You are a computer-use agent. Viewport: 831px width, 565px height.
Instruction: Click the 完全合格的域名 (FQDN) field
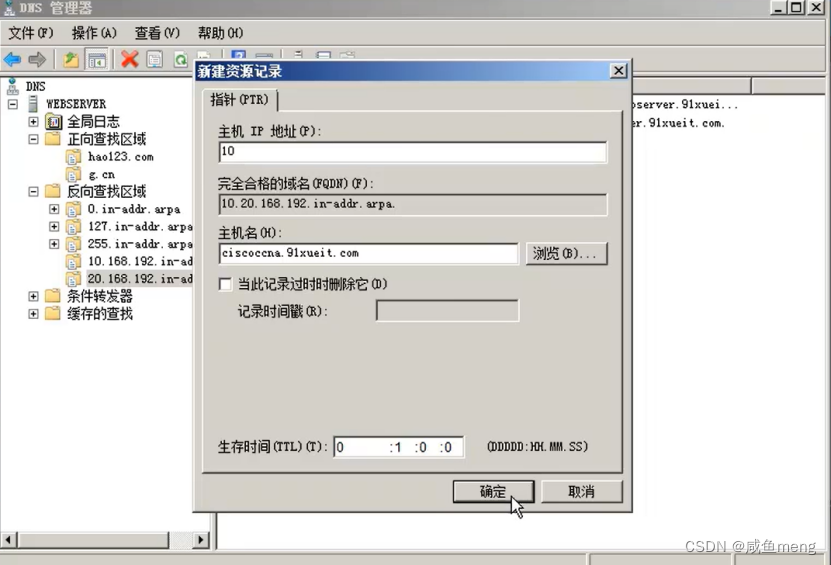(x=412, y=204)
